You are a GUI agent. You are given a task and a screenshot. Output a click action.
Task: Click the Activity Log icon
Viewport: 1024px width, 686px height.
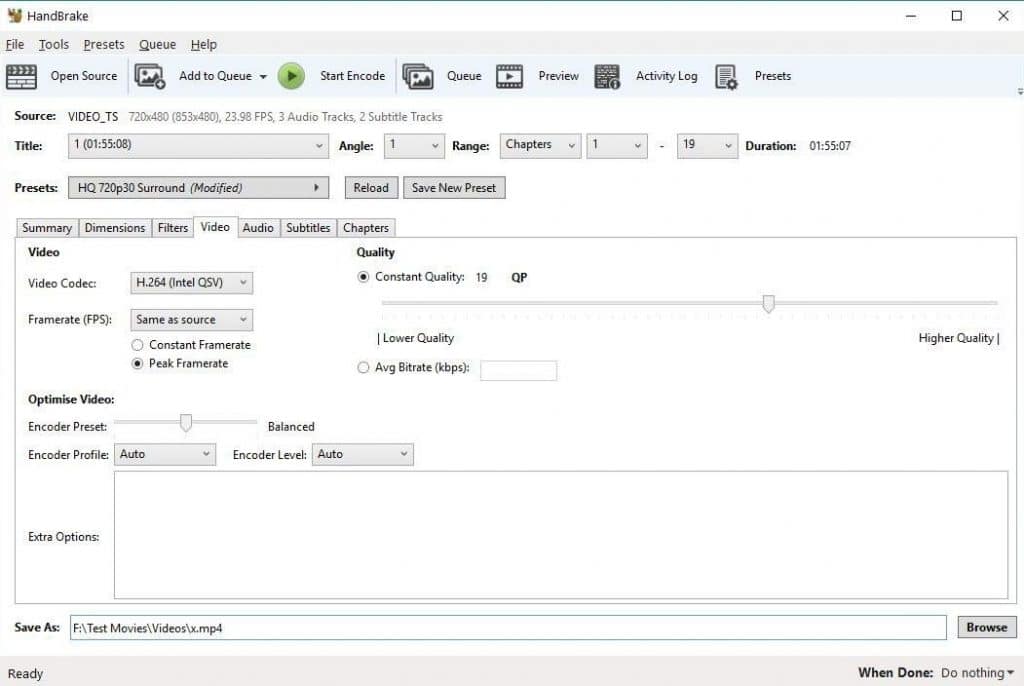[607, 76]
